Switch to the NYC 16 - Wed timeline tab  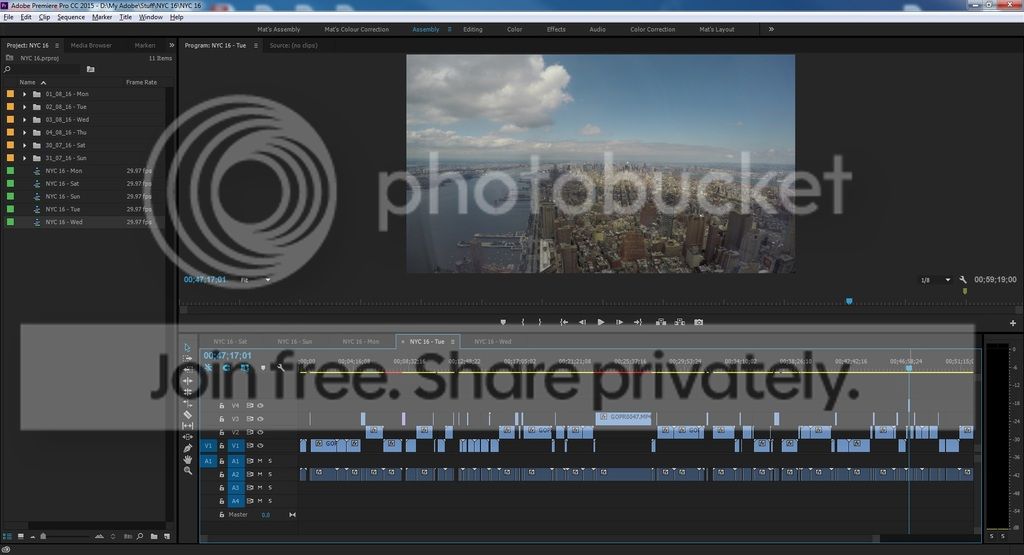(491, 341)
